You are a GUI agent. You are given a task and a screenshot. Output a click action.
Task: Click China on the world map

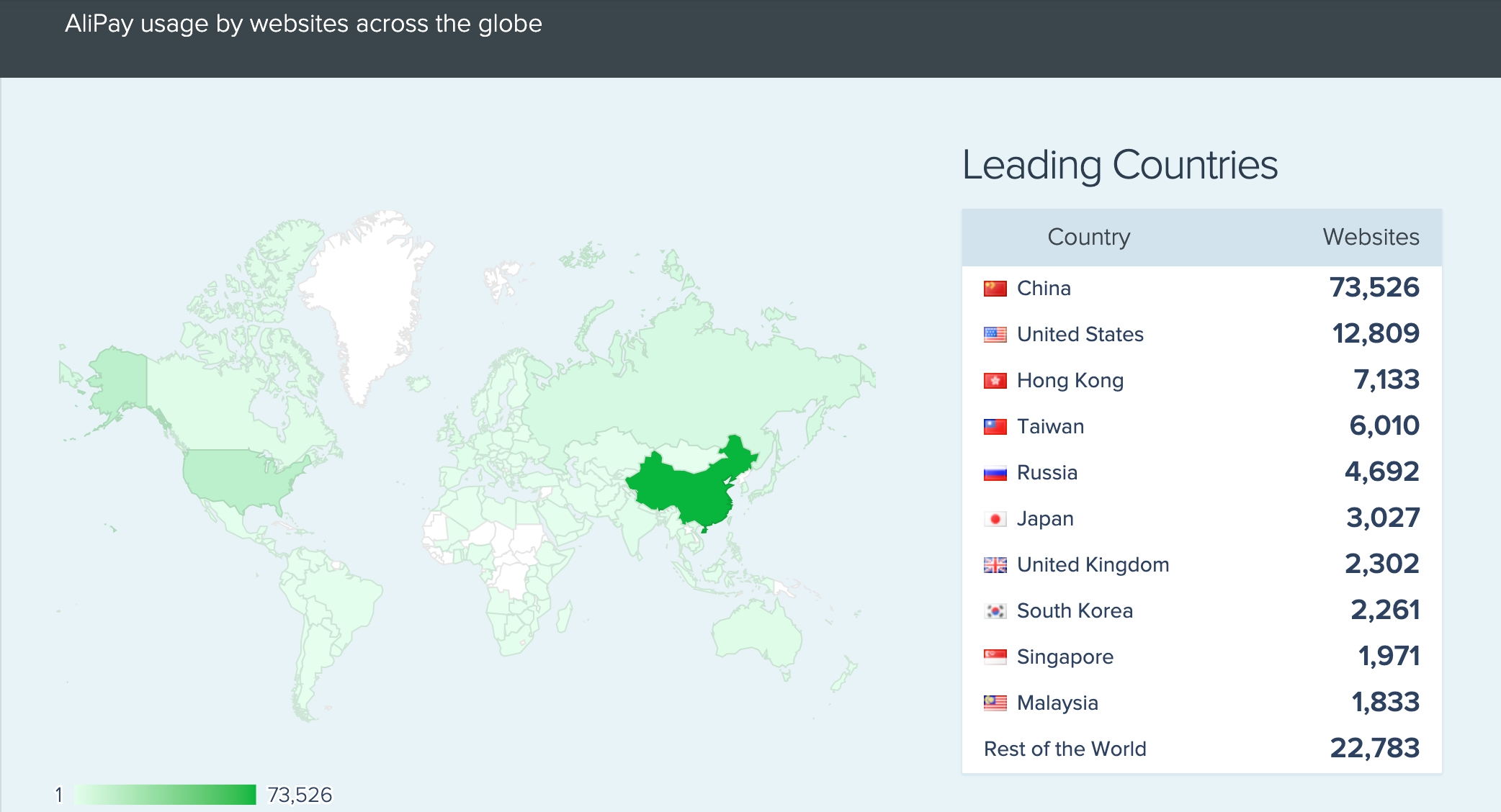[691, 493]
